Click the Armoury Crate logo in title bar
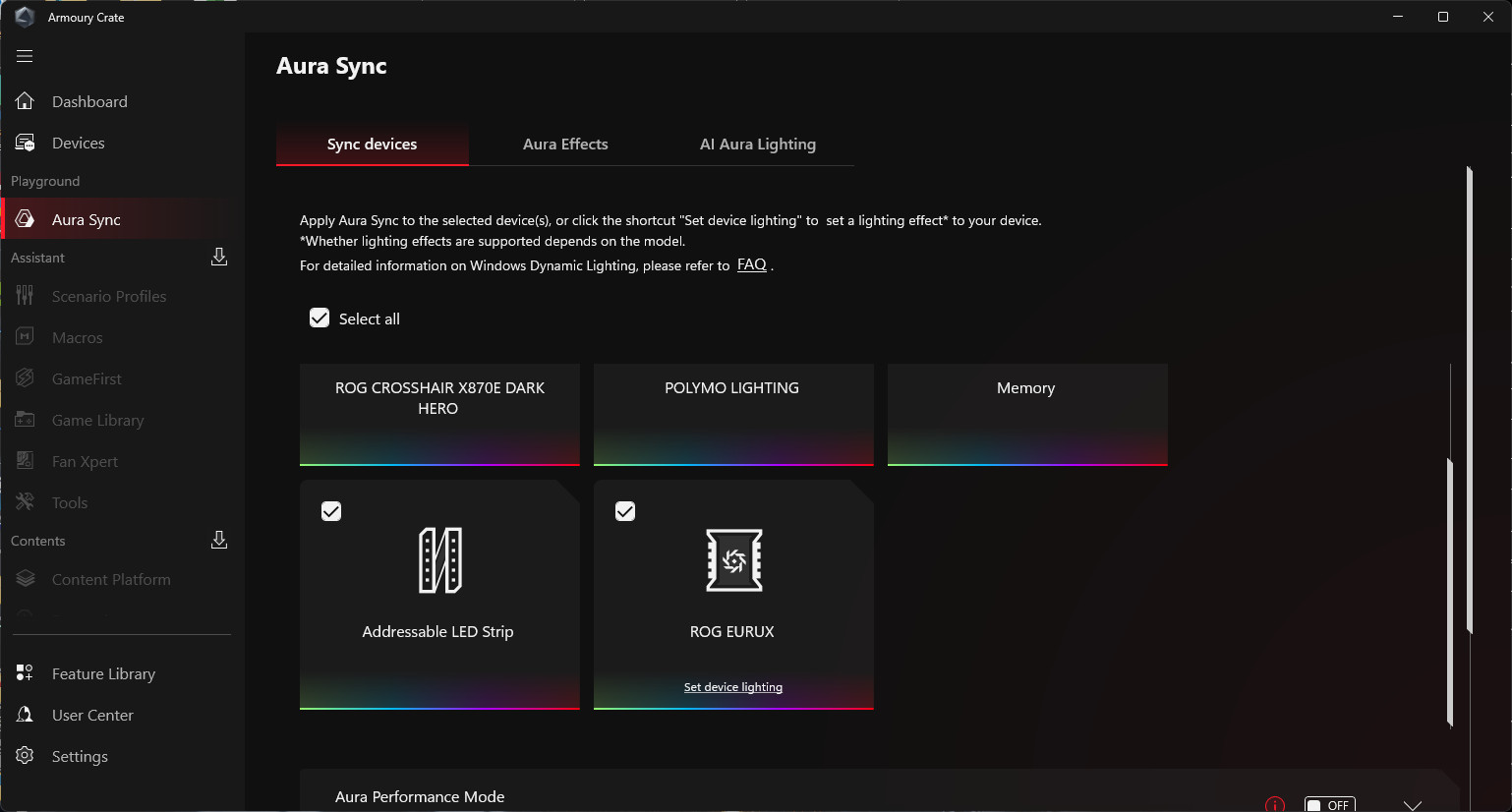The image size is (1512, 812). tap(25, 17)
